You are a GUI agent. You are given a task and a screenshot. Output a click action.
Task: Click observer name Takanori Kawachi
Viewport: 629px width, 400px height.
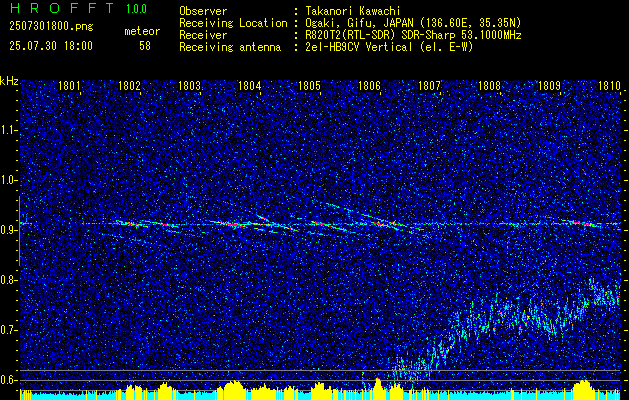point(353,11)
